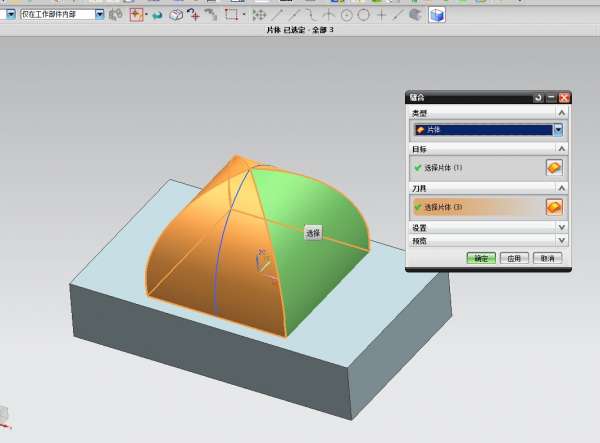Minimize the 缝合 dialog
This screenshot has height=443, width=600.
point(551,98)
